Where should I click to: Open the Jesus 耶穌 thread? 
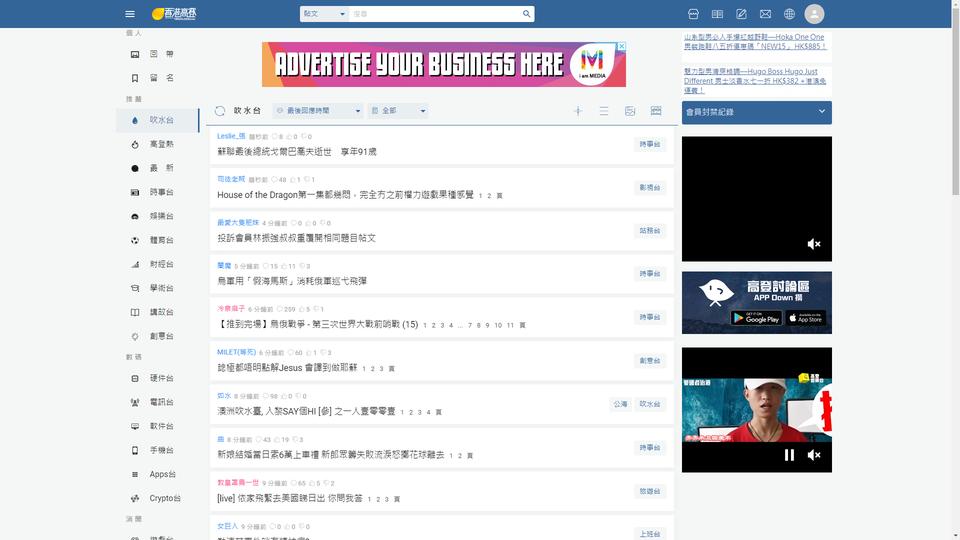pyautogui.click(x=287, y=368)
